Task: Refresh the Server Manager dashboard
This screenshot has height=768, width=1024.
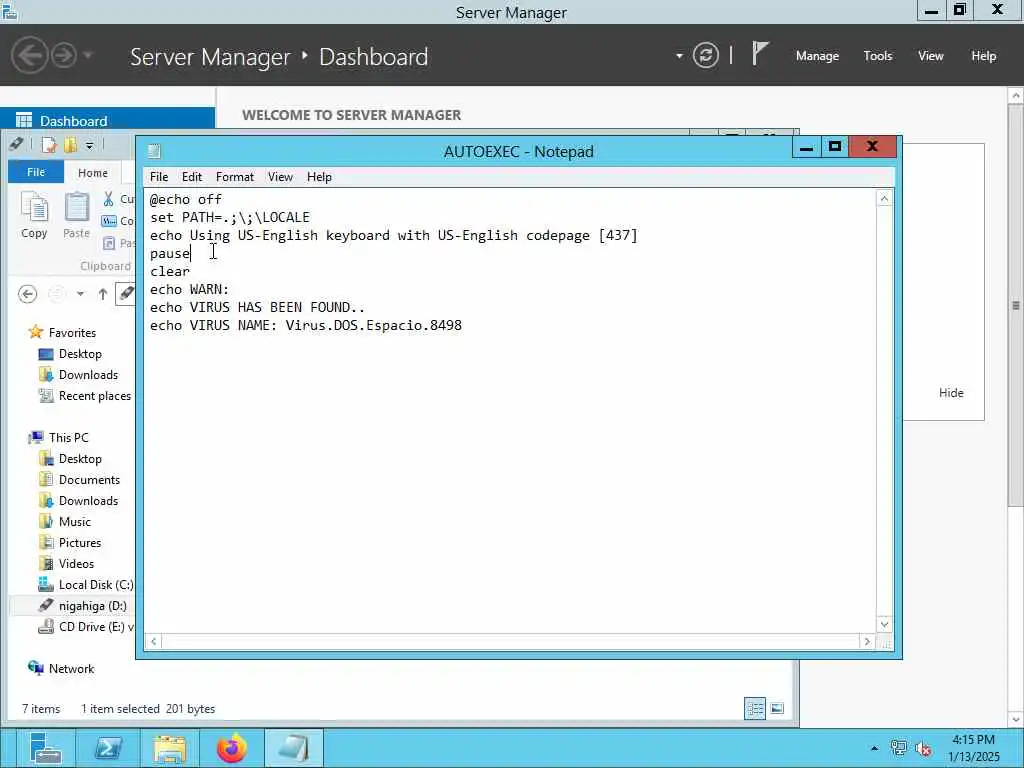Action: [x=705, y=56]
